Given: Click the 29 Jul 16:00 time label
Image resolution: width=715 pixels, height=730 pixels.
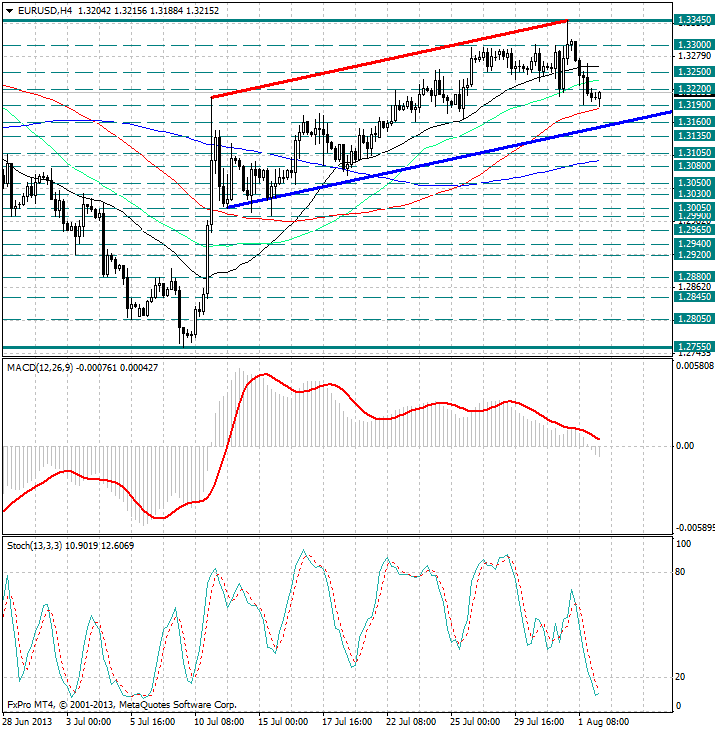Looking at the screenshot, I should [539, 722].
